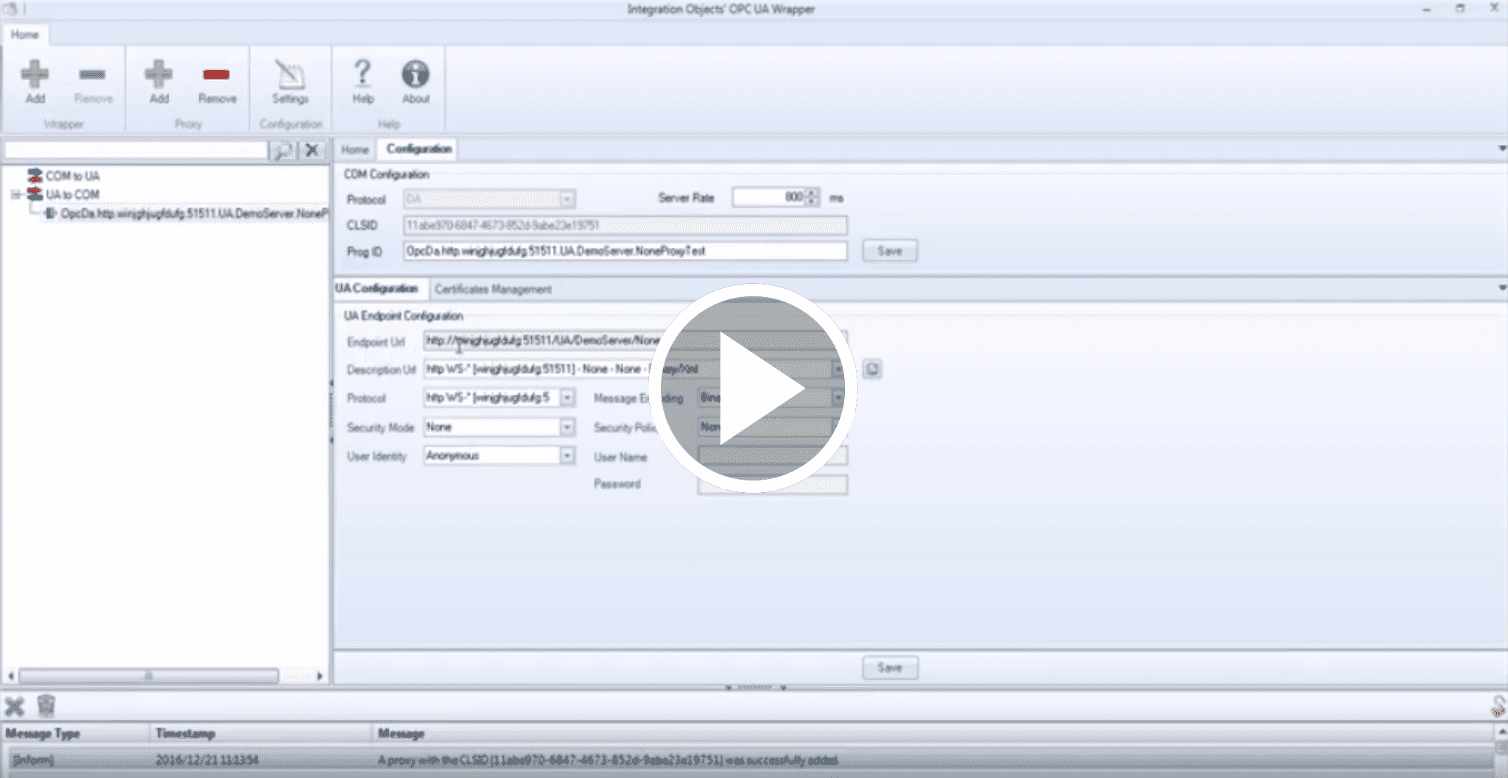
Task: Click the refresh icon at log panel right
Action: pos(1498,706)
